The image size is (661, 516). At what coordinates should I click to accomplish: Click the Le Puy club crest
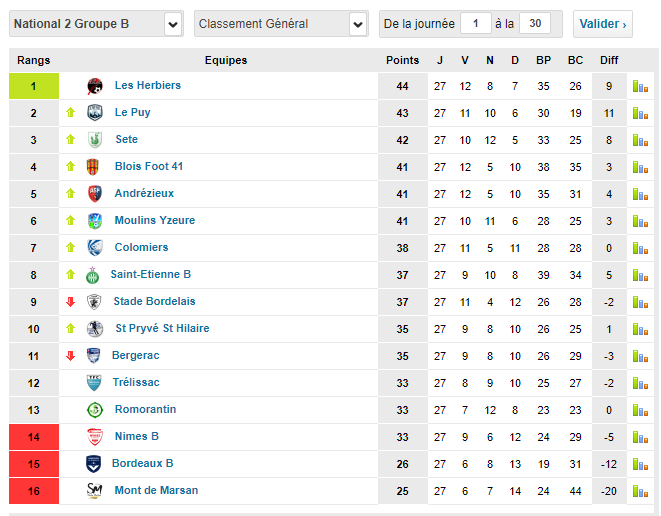[95, 113]
